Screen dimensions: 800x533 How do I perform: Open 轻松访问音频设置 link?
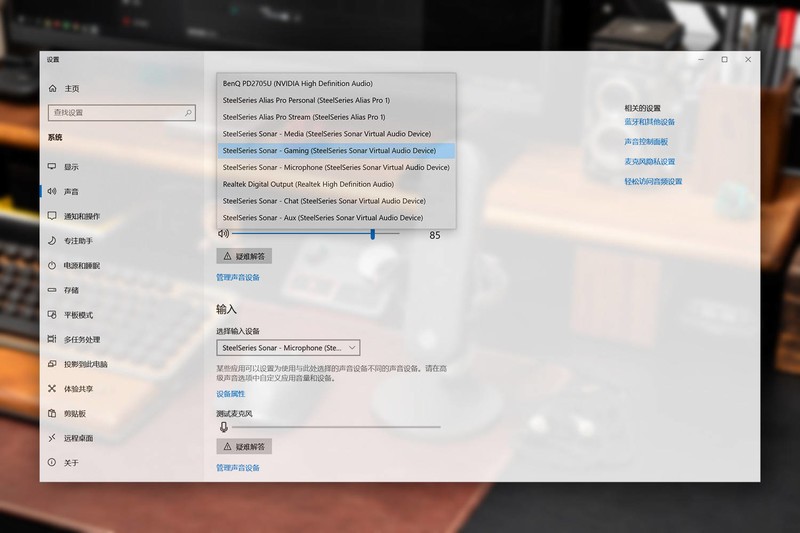[x=653, y=182]
